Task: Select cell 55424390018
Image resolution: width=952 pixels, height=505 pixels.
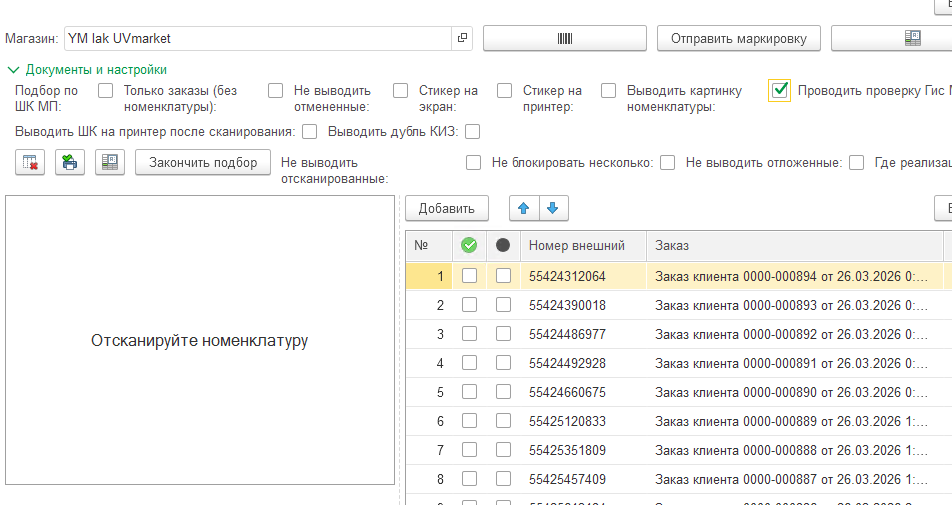Action: tap(583, 305)
